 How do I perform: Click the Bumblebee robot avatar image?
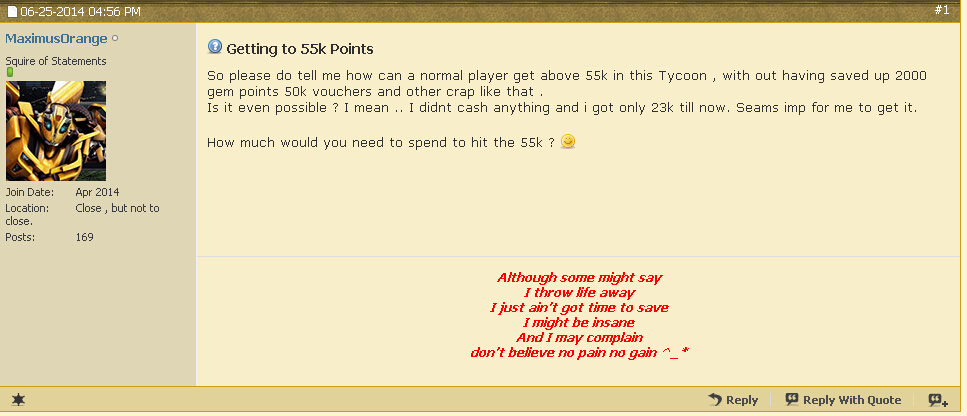(x=56, y=131)
